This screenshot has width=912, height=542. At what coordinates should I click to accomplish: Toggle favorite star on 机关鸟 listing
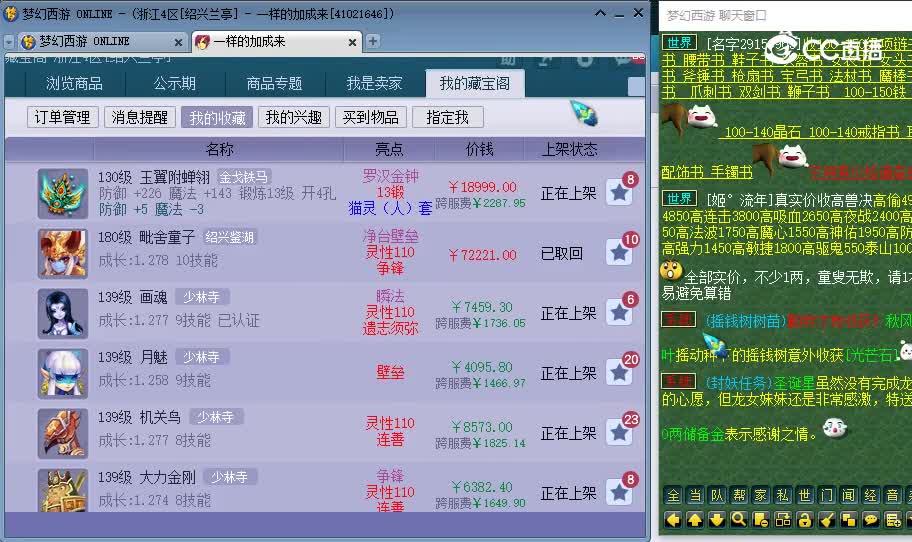tap(619, 433)
